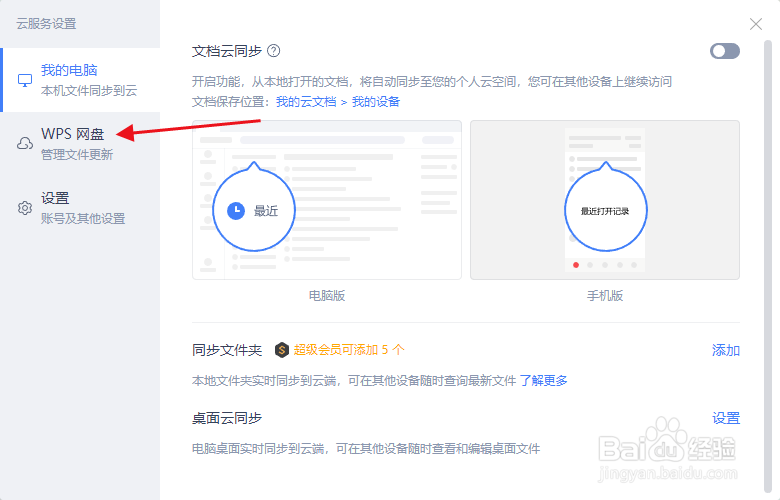Open the 我的云文档 link

306,102
